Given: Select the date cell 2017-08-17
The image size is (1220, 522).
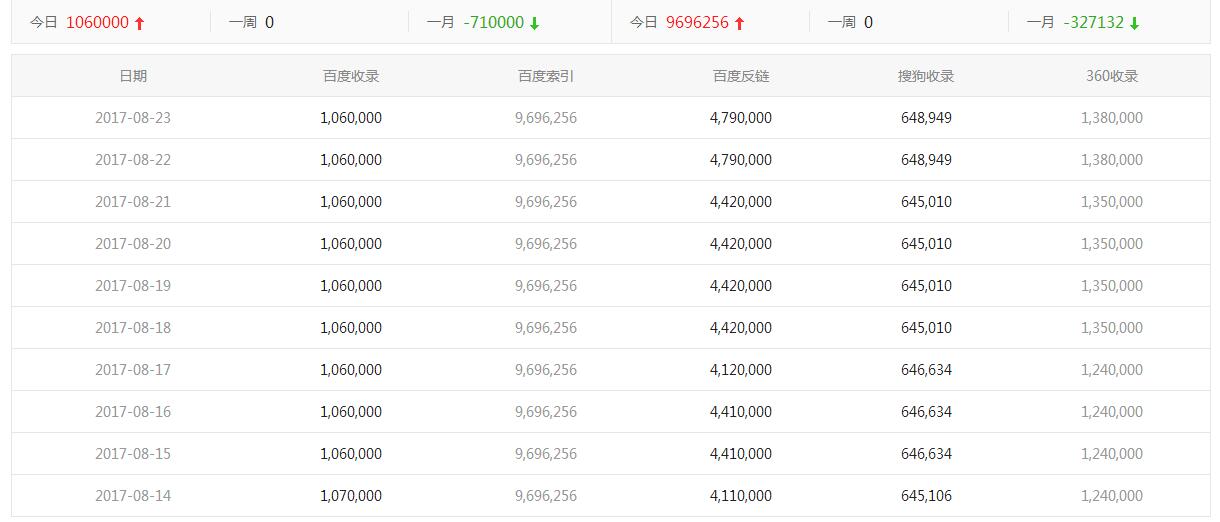Looking at the screenshot, I should pyautogui.click(x=133, y=370).
